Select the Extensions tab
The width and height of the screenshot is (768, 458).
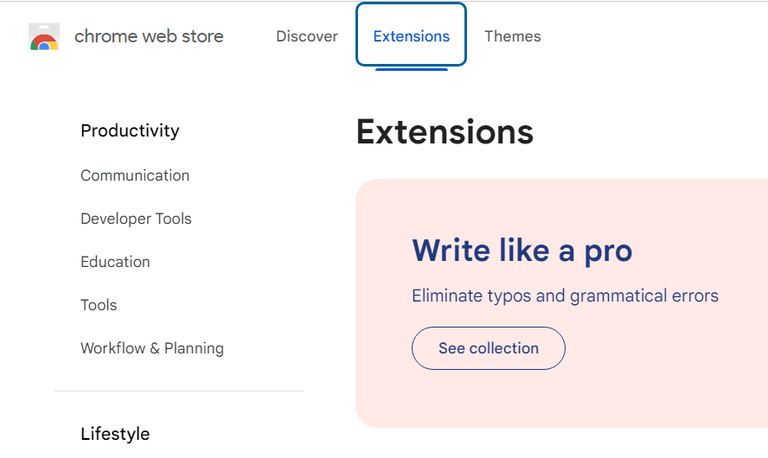point(411,37)
